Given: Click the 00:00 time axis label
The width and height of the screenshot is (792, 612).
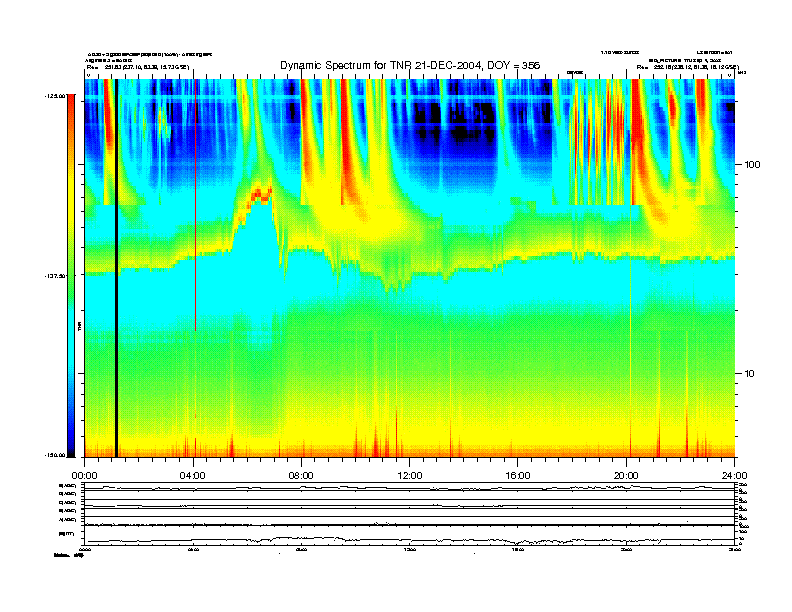Looking at the screenshot, I should coord(84,476).
